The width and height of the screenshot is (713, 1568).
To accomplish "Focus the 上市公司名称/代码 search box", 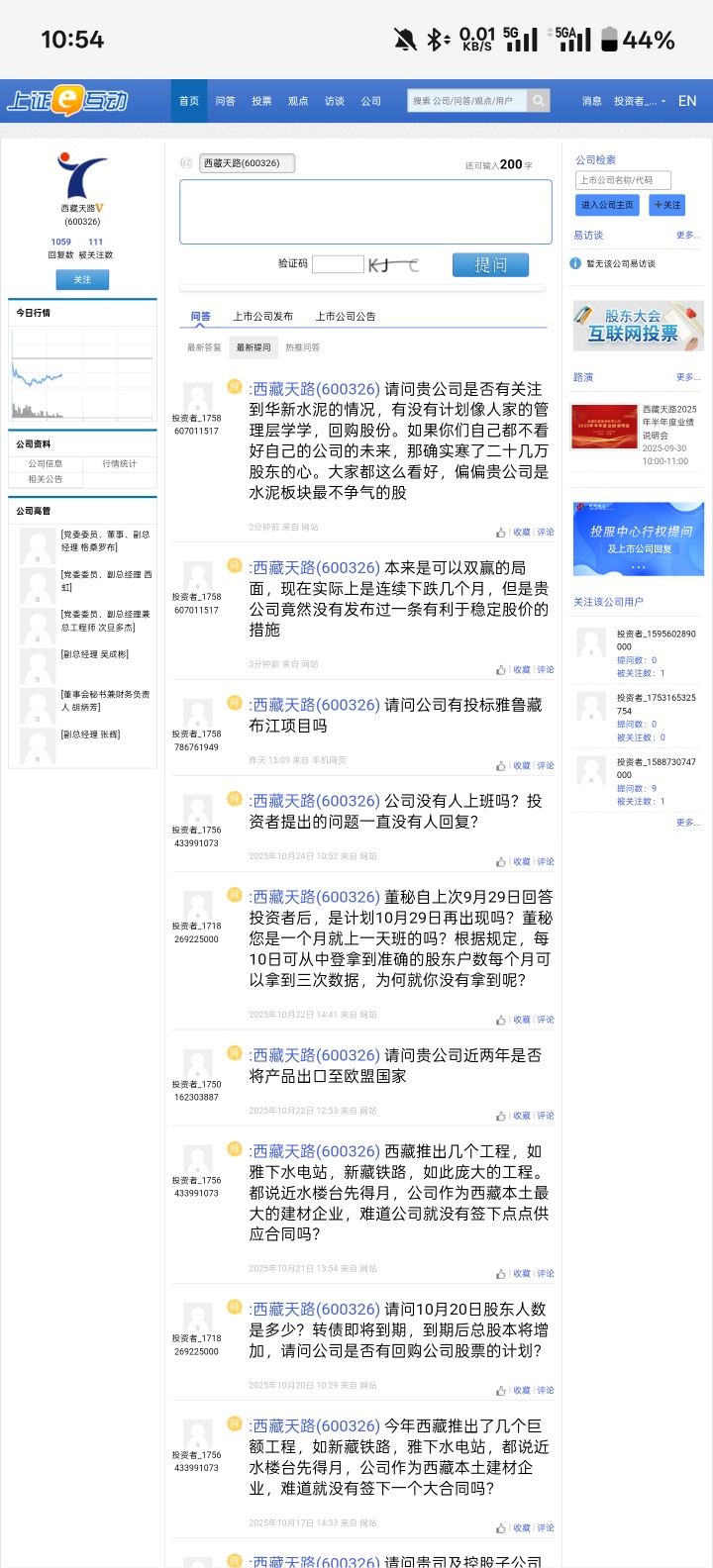I will point(623,180).
